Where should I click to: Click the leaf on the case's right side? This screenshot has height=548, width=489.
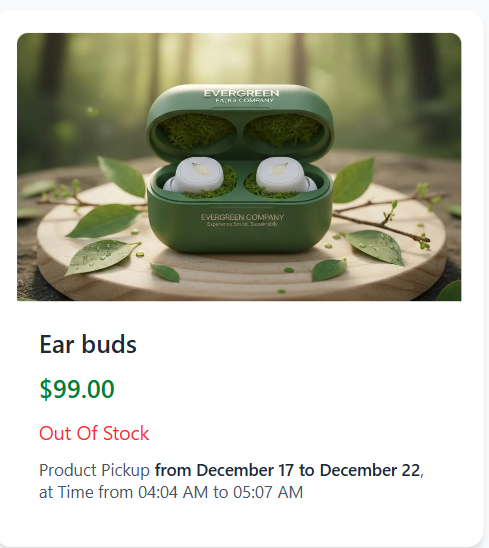point(353,181)
